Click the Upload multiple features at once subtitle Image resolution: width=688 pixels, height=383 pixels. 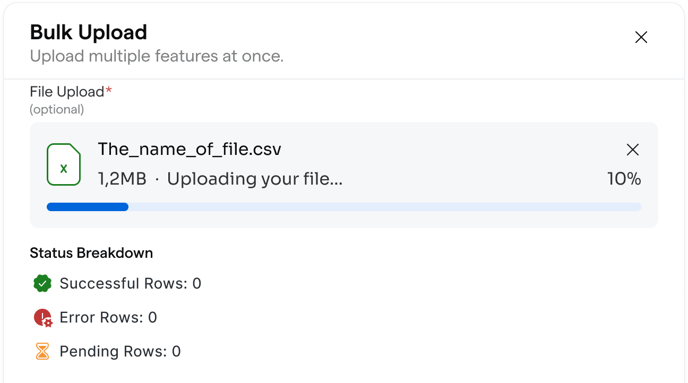(x=157, y=56)
